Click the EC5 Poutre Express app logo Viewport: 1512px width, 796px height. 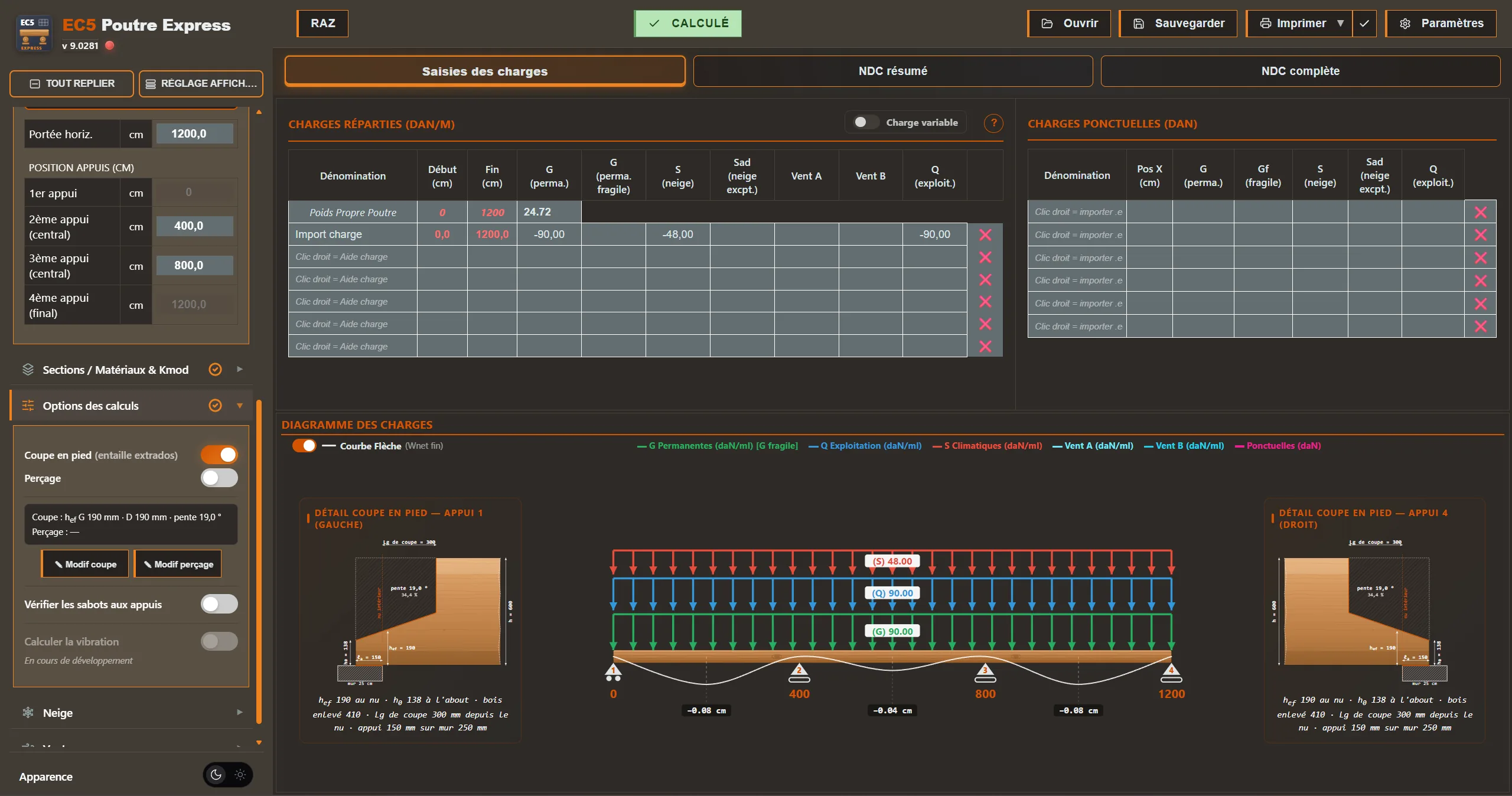coord(34,32)
